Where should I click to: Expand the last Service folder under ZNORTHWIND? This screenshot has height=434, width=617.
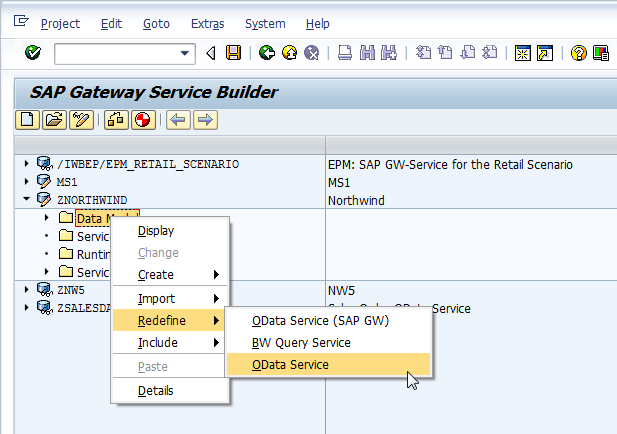click(46, 271)
